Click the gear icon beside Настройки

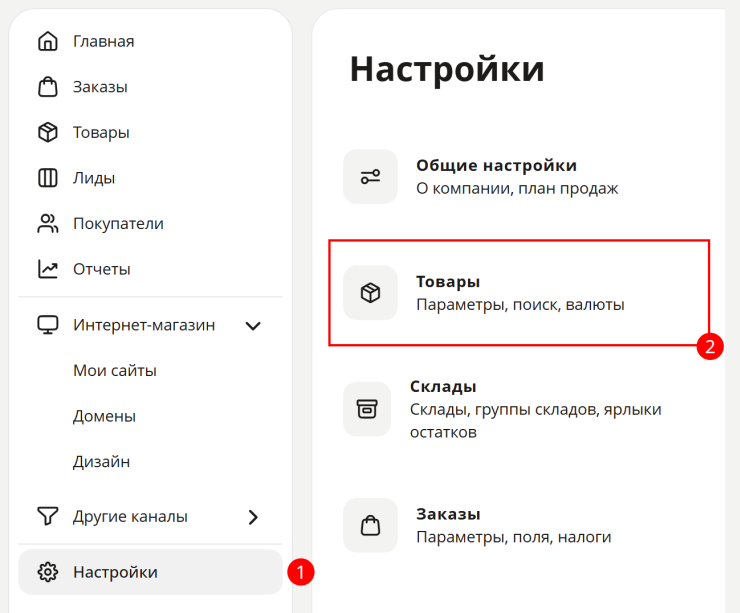tap(48, 572)
